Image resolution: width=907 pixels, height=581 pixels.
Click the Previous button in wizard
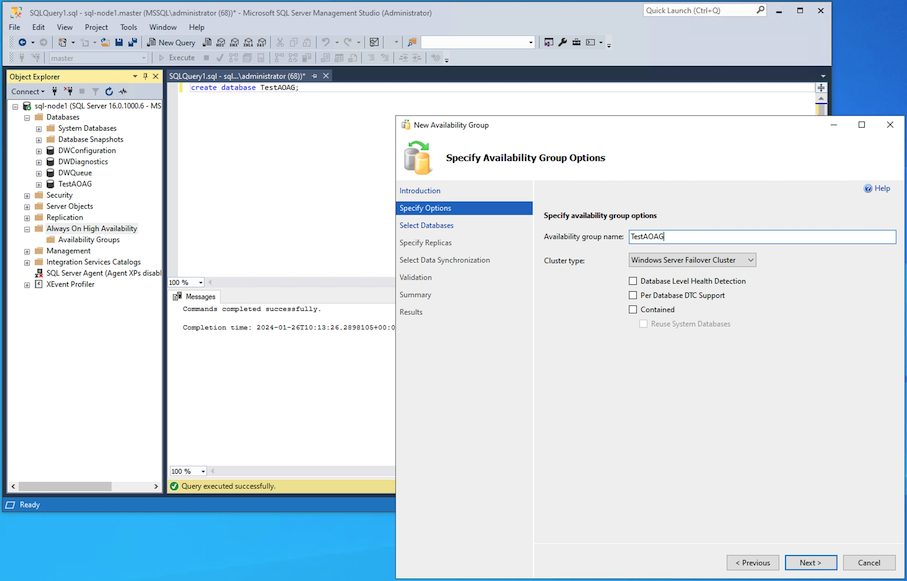tap(753, 562)
